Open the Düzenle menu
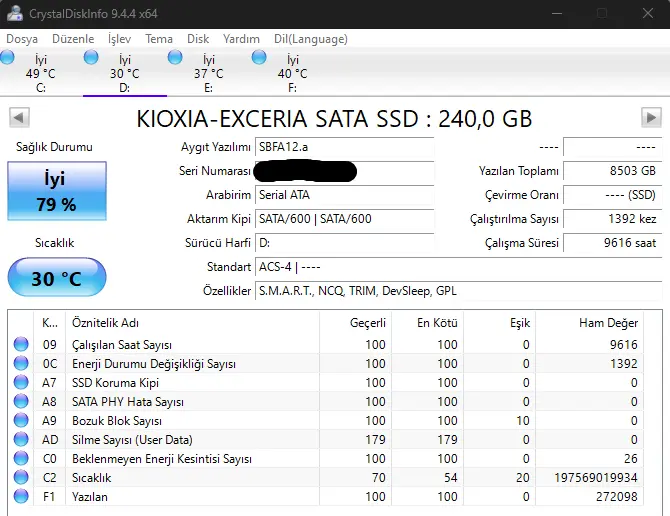Image resolution: width=670 pixels, height=516 pixels. (73, 39)
